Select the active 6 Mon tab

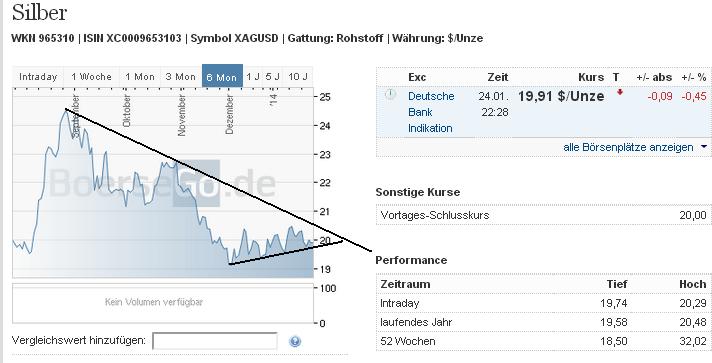pyautogui.click(x=222, y=77)
